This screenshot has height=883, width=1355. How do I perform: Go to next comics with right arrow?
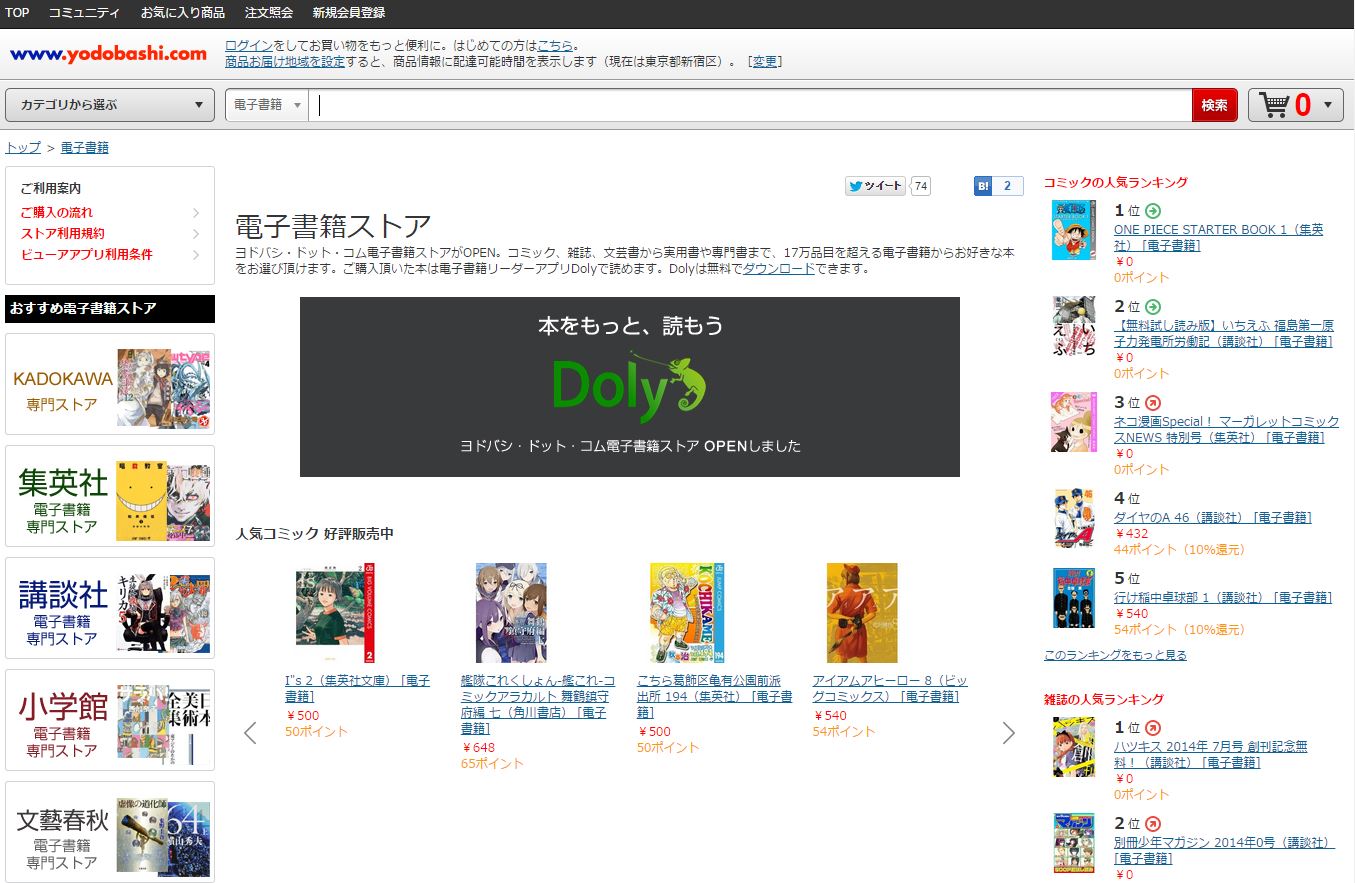(x=1008, y=733)
